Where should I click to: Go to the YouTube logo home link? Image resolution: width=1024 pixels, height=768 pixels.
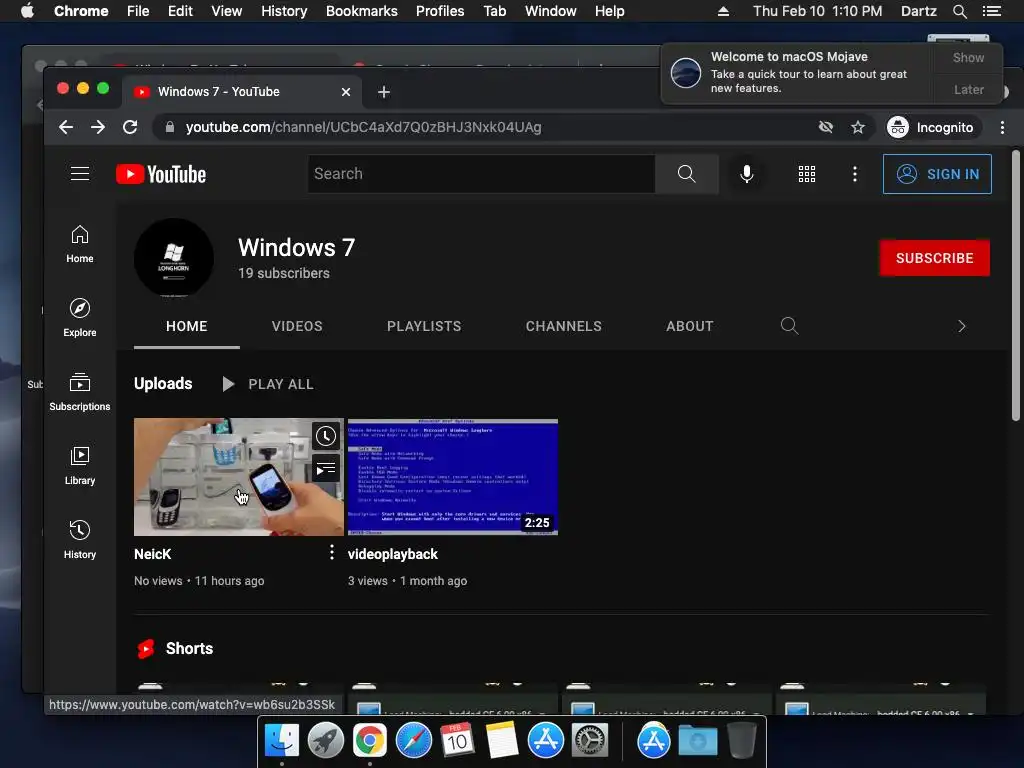tap(161, 174)
